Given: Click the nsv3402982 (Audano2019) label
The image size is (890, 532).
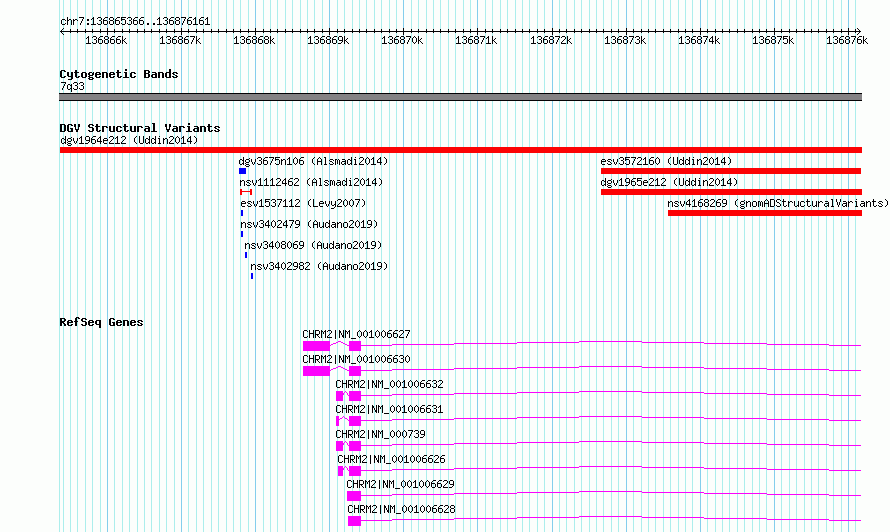Looking at the screenshot, I should [319, 266].
